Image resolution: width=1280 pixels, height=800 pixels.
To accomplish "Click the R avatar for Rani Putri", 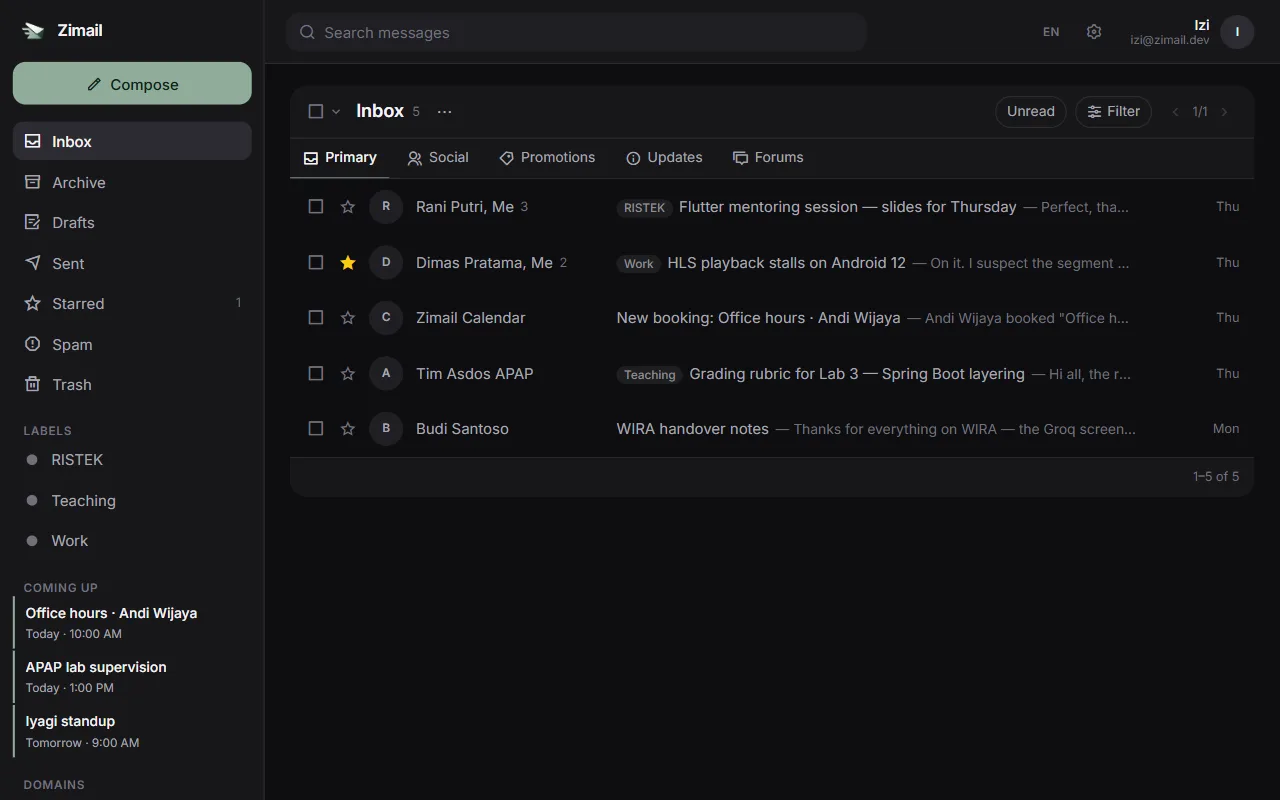I will [x=386, y=207].
